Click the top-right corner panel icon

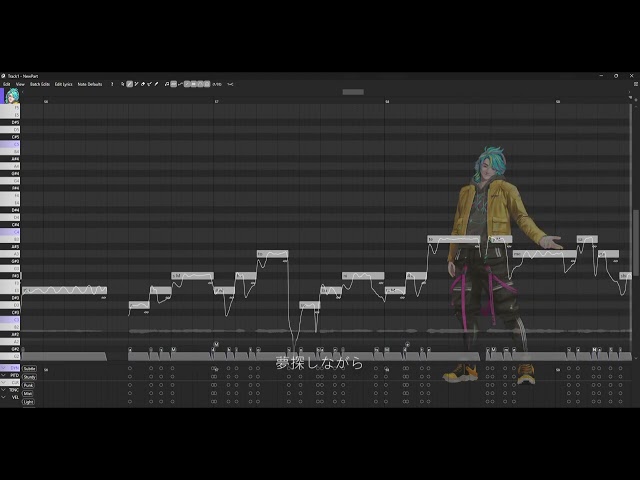(636, 84)
